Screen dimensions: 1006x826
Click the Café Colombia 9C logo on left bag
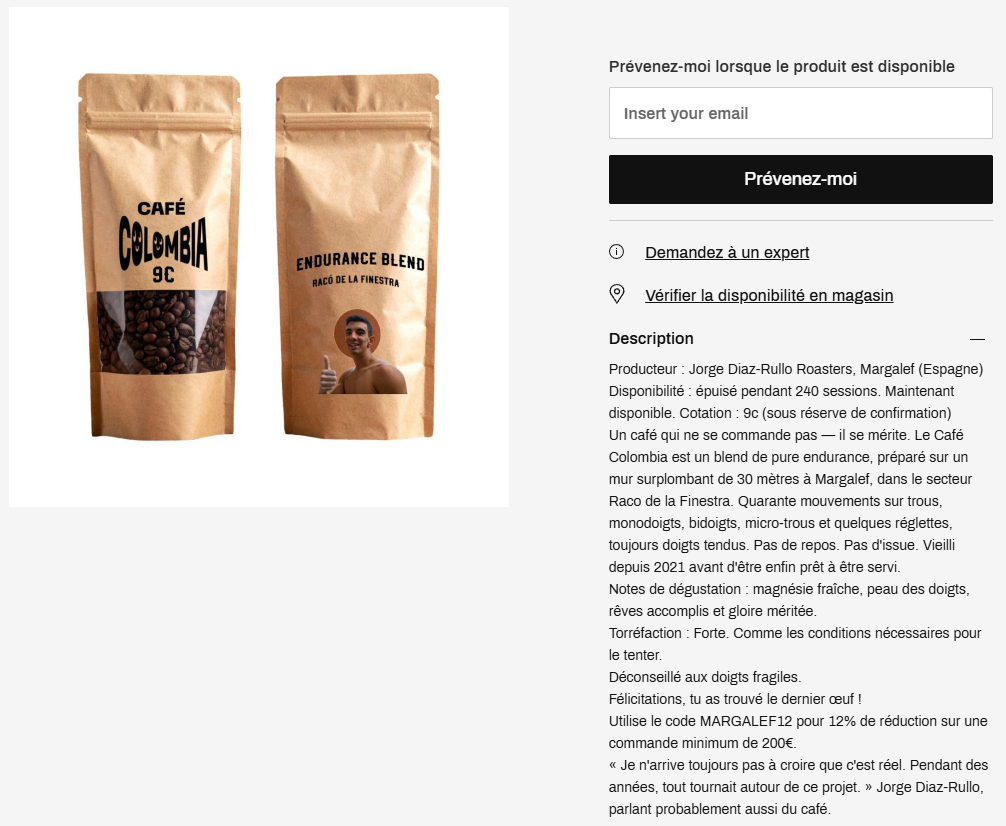162,241
